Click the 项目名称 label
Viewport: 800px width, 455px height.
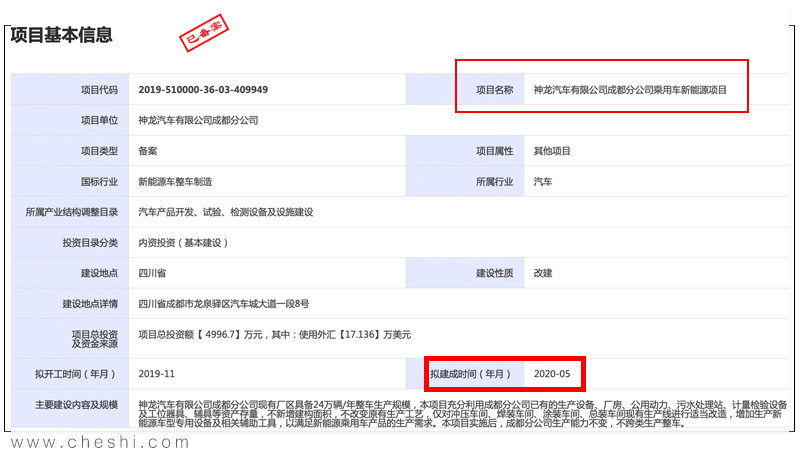pos(494,90)
